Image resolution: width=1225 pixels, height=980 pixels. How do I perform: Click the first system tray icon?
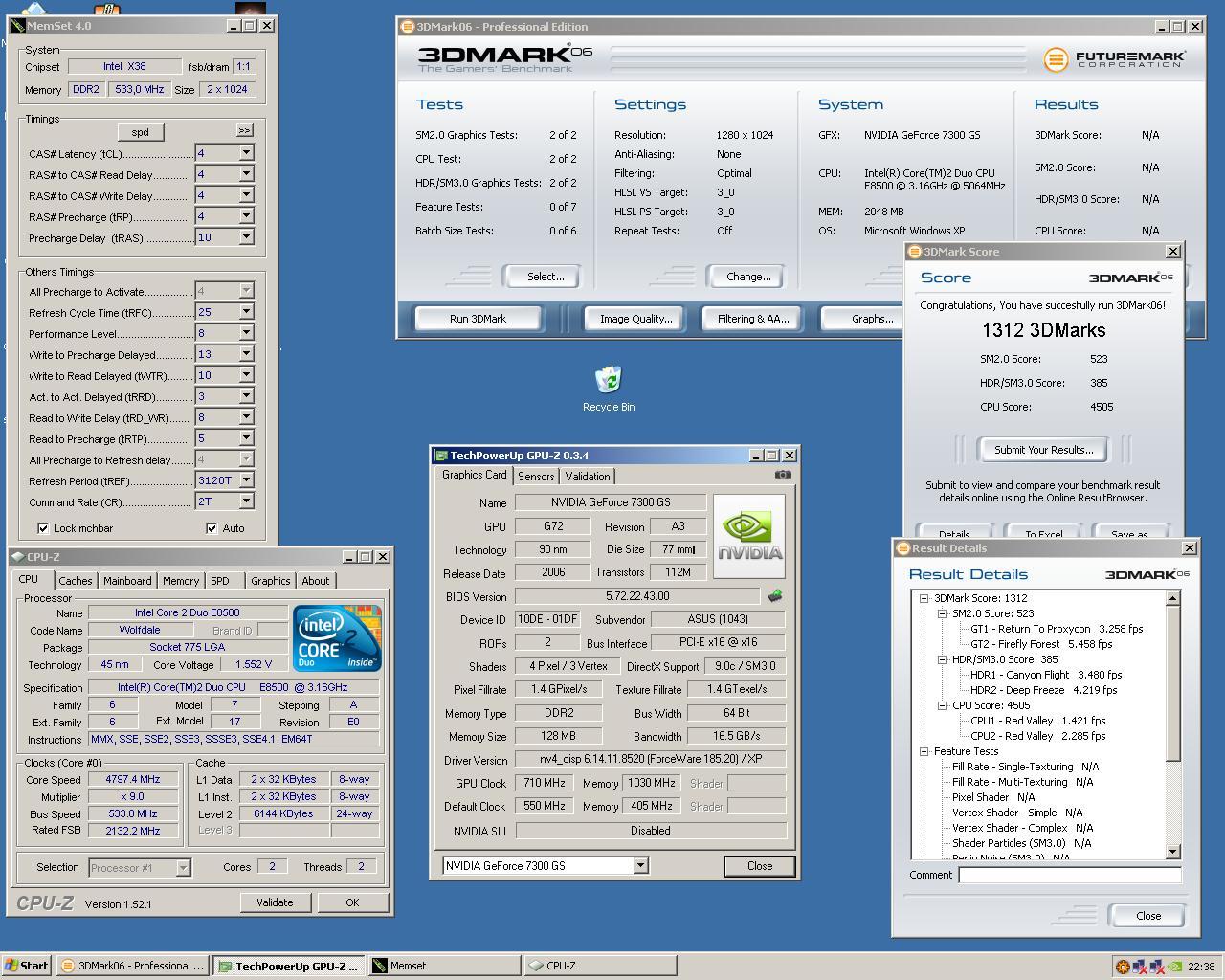click(1124, 966)
